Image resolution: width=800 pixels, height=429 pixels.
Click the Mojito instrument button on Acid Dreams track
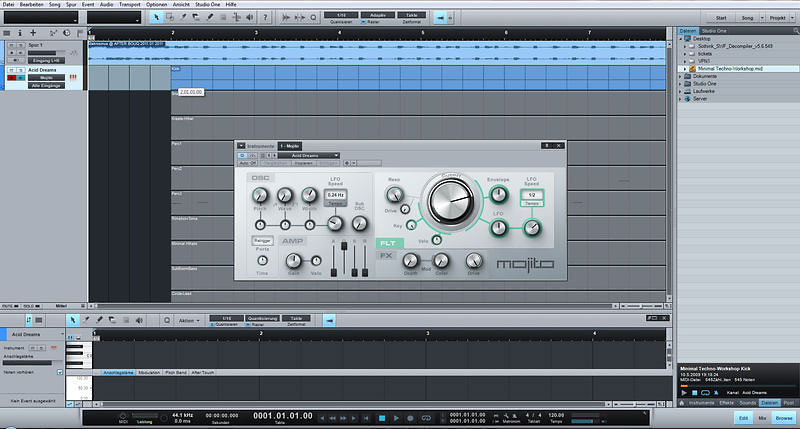tap(46, 78)
